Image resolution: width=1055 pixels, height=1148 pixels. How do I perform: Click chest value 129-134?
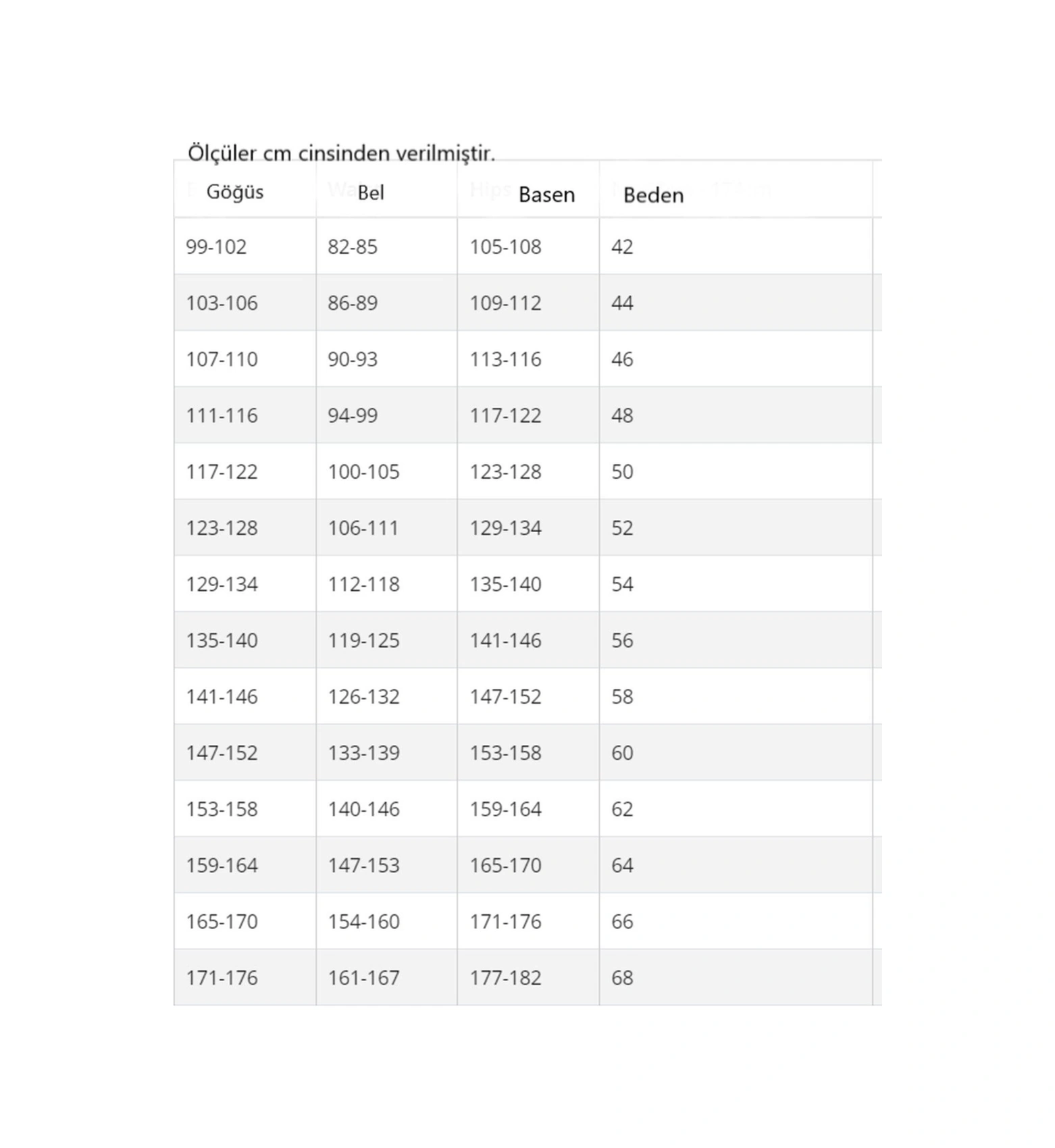(x=222, y=584)
